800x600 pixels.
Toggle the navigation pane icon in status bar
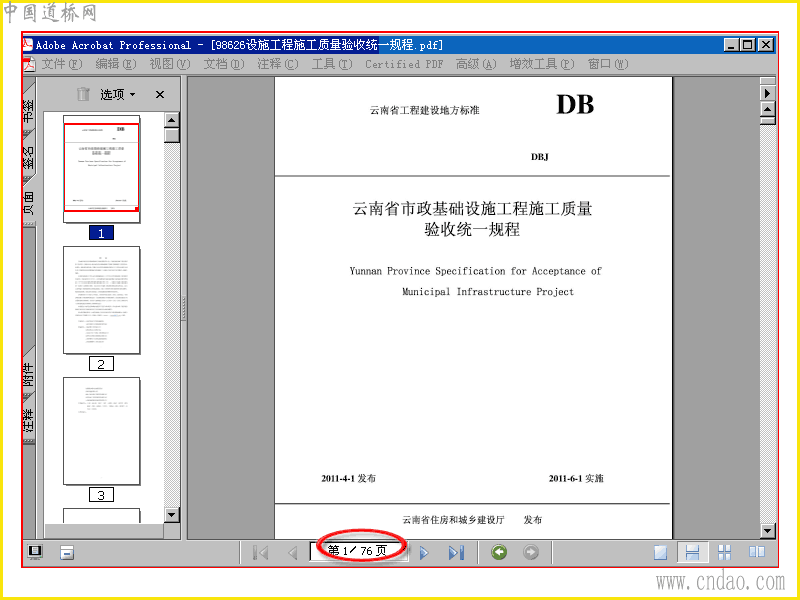coord(35,552)
